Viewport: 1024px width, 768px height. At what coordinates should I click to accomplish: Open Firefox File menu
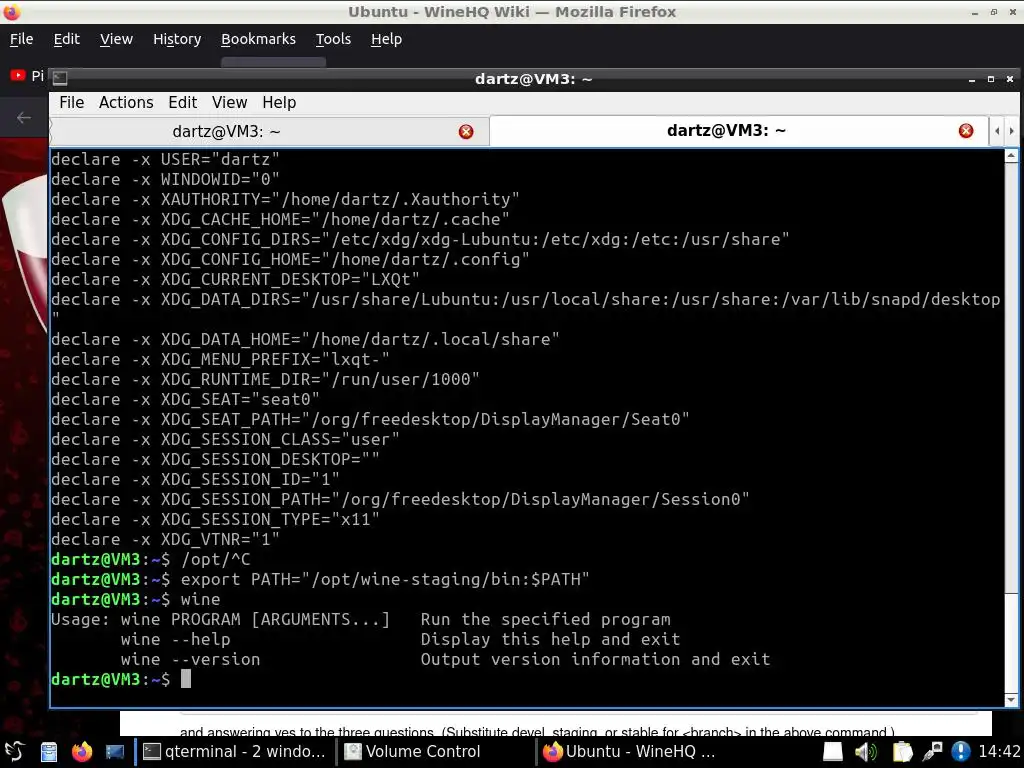click(x=22, y=39)
